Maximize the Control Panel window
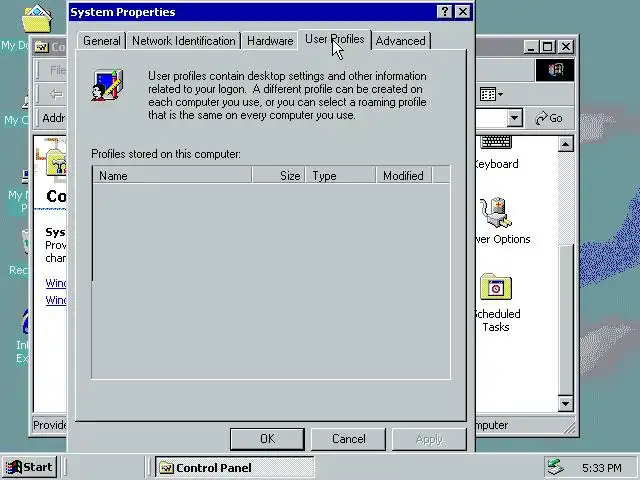This screenshot has width=640, height=480. click(x=547, y=47)
